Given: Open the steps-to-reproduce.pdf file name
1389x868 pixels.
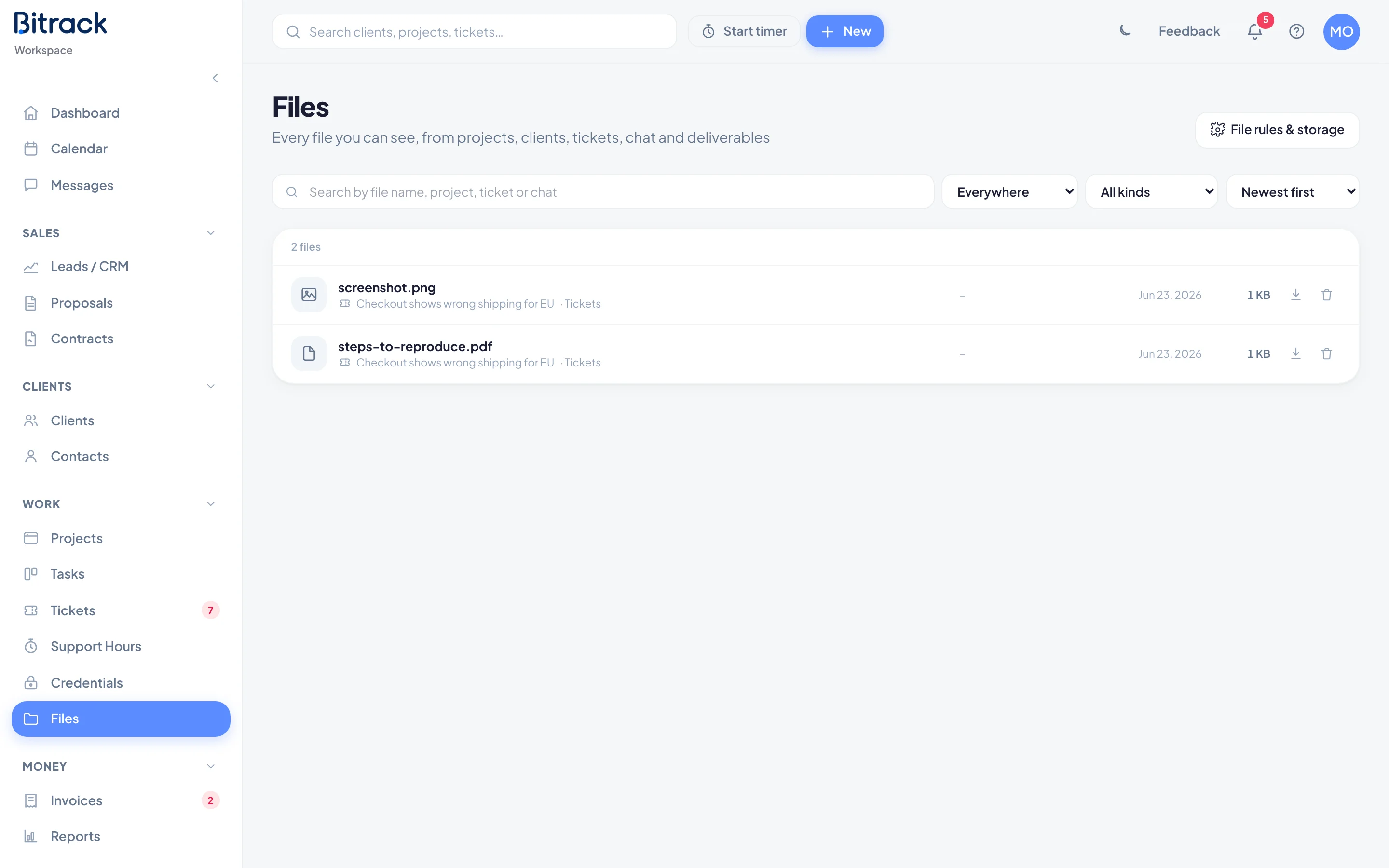Looking at the screenshot, I should pos(415,346).
